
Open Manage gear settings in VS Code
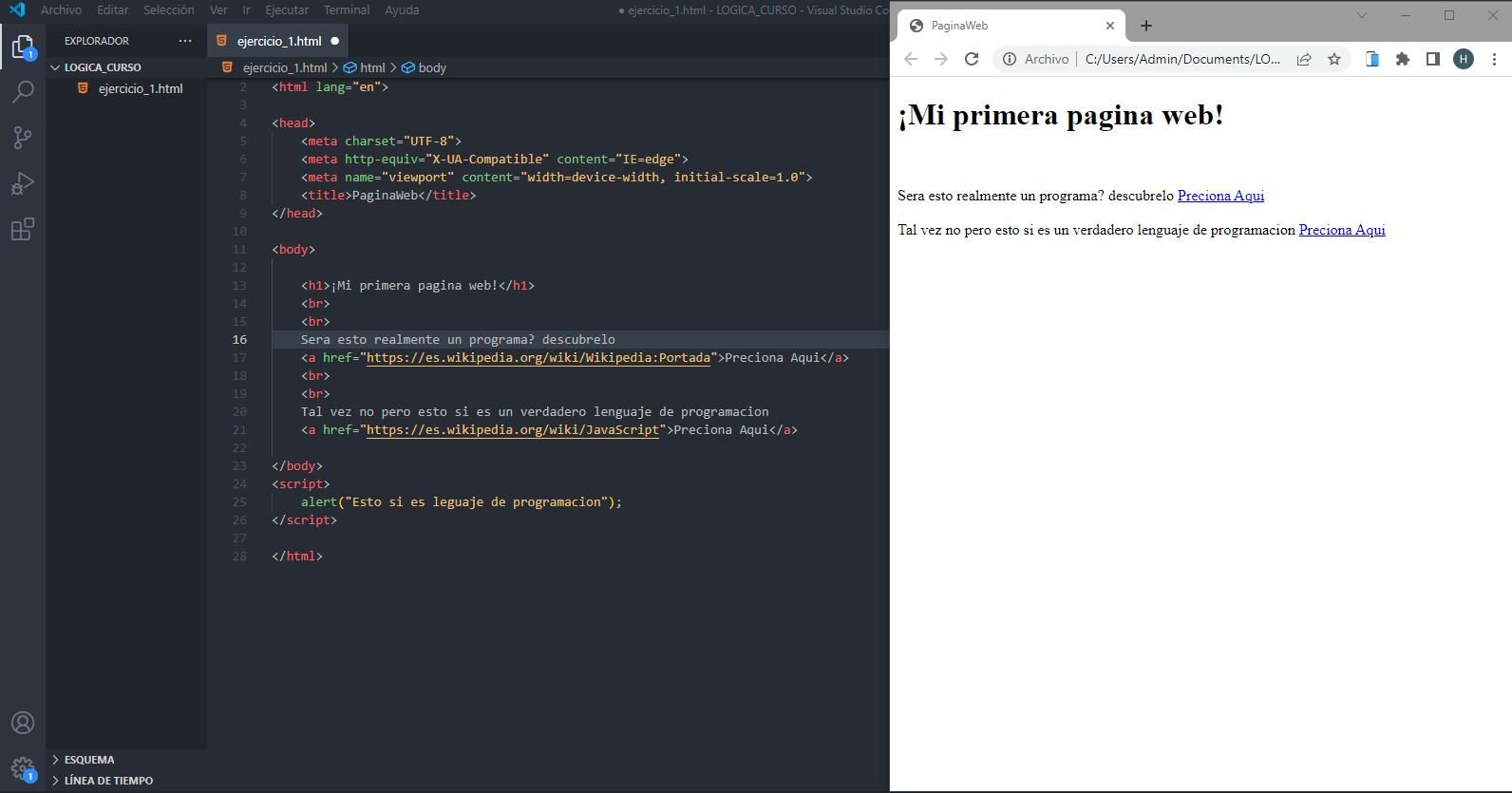pos(23,767)
